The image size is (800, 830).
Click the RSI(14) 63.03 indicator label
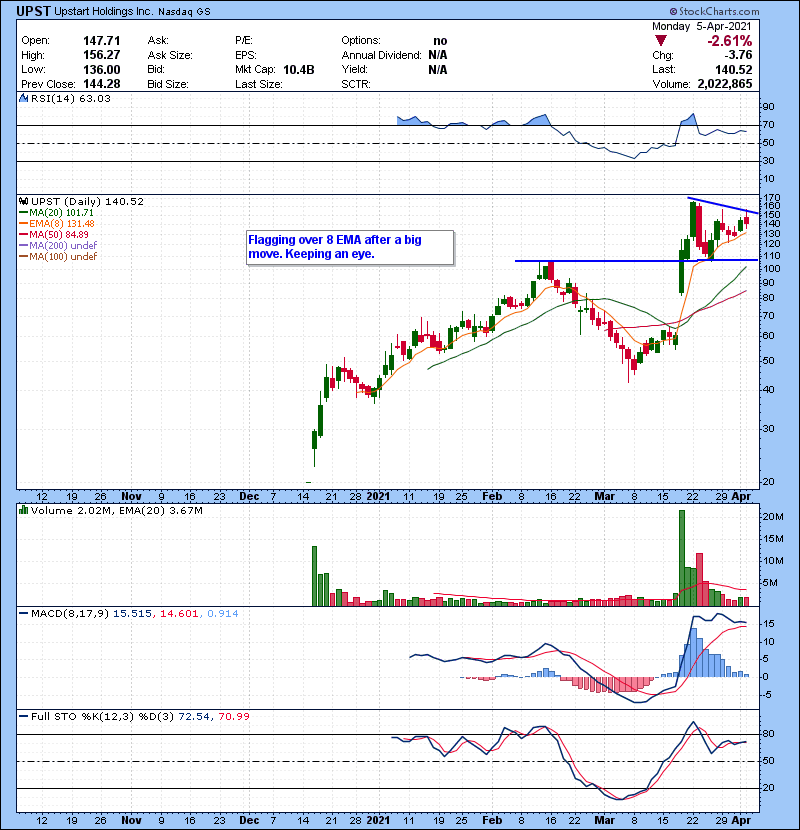coord(70,98)
